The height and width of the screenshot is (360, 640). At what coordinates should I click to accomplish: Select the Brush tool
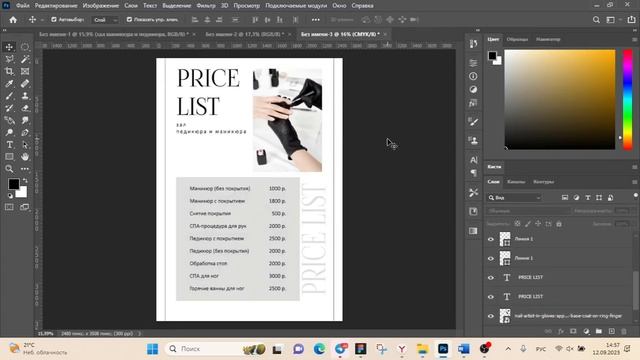click(x=9, y=96)
